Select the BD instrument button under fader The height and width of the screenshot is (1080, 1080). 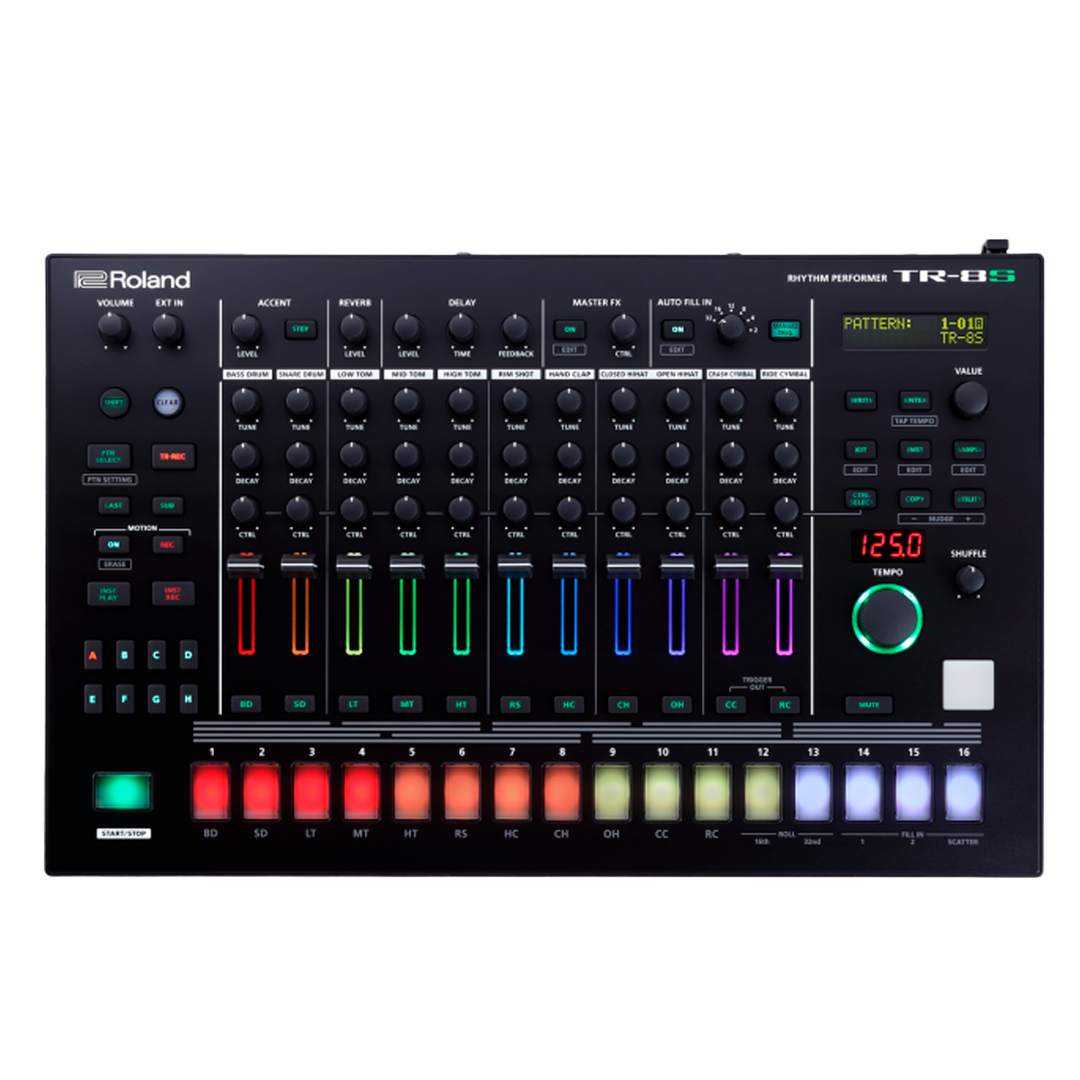pyautogui.click(x=246, y=704)
